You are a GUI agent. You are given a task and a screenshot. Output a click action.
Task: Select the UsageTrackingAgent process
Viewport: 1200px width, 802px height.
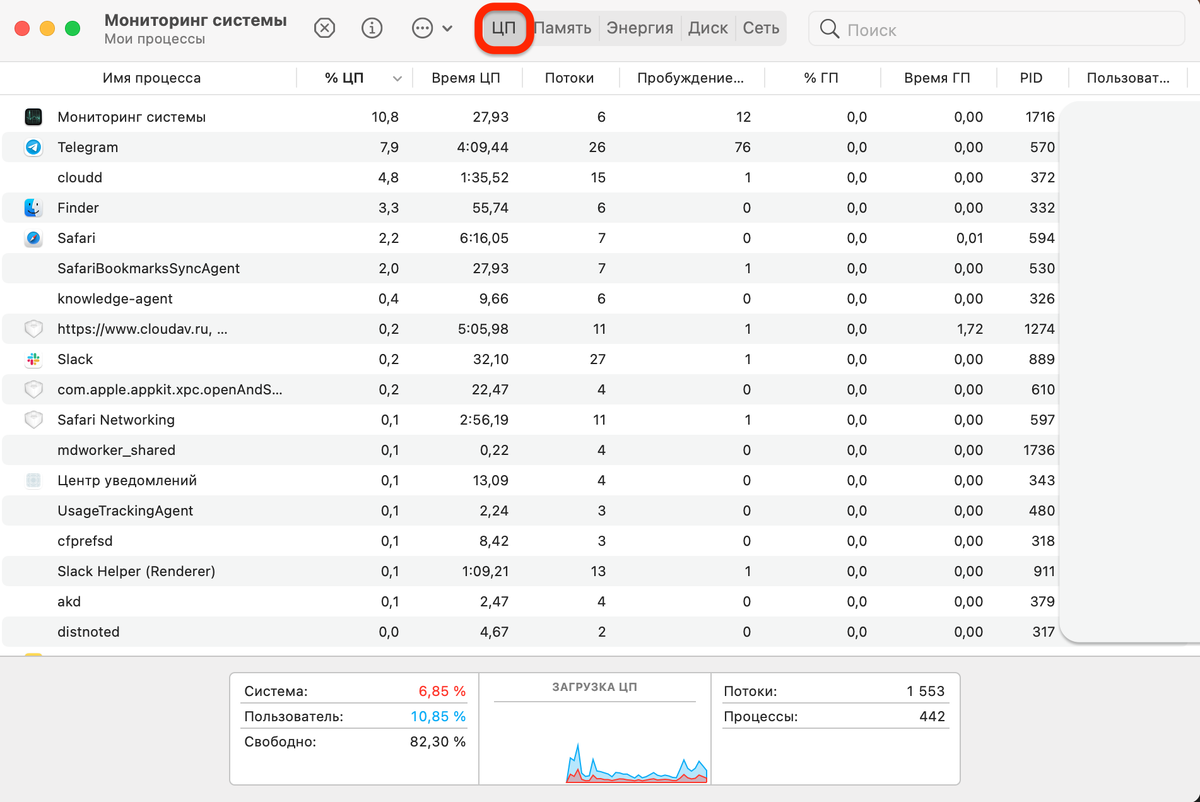530,511
